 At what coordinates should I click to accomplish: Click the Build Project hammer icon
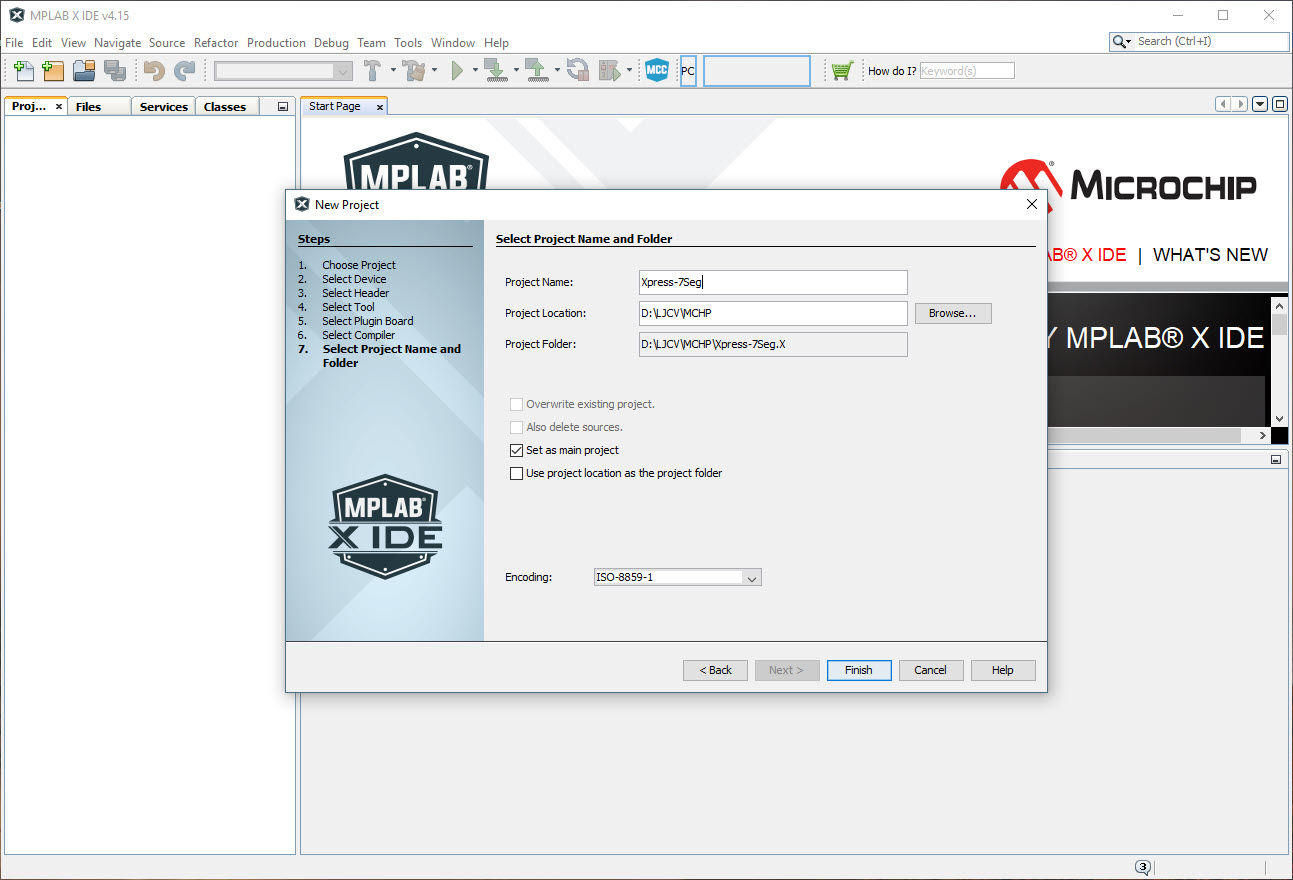point(372,70)
